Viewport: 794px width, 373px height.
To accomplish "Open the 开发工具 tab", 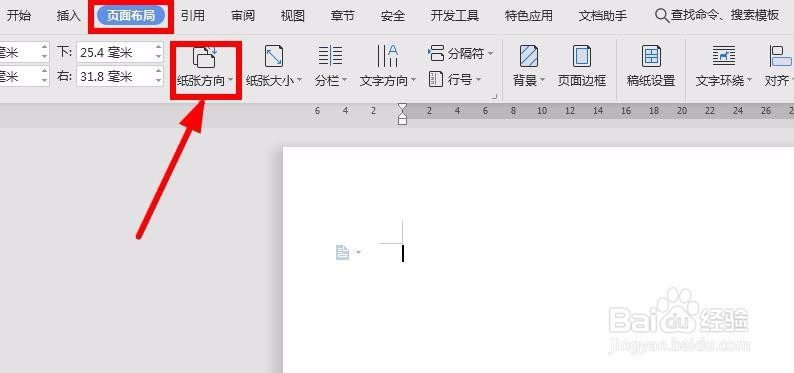I will click(455, 16).
